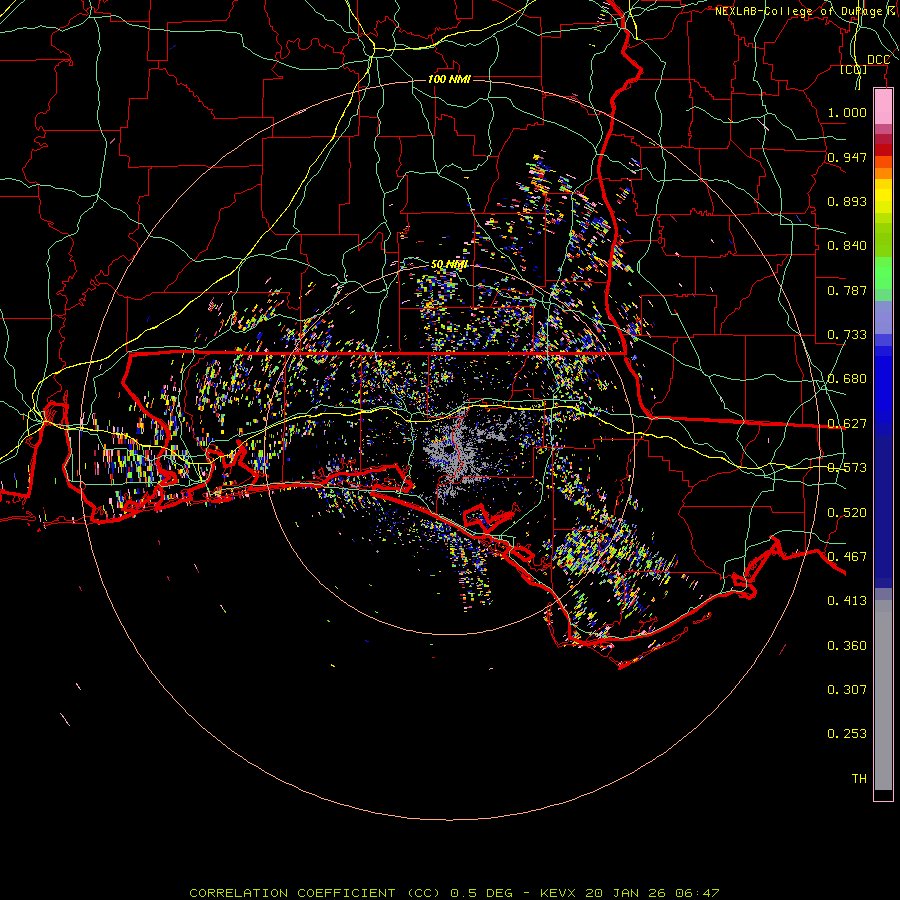Click the 0.253 legend value
This screenshot has height=900, width=900.
tap(847, 734)
